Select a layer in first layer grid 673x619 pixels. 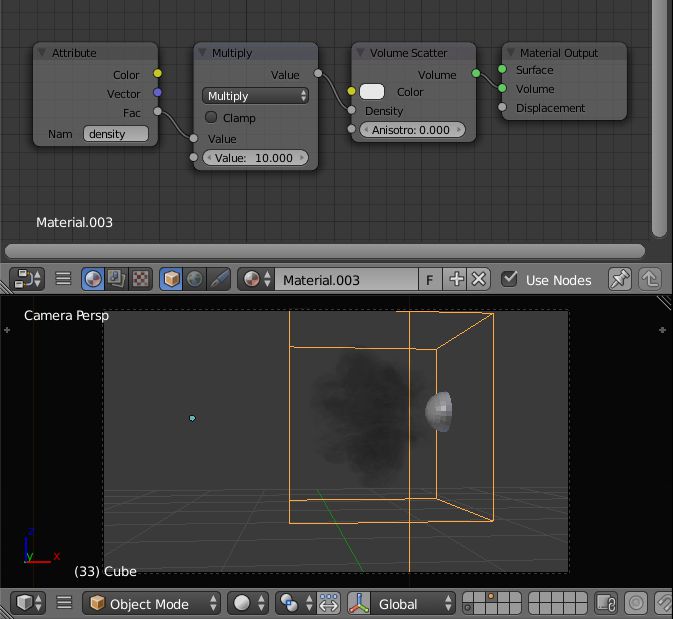coord(491,603)
